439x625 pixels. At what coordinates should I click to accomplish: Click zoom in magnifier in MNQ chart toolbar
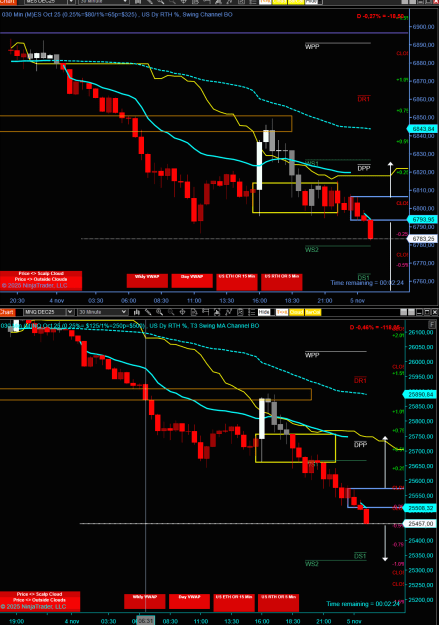(x=159, y=312)
